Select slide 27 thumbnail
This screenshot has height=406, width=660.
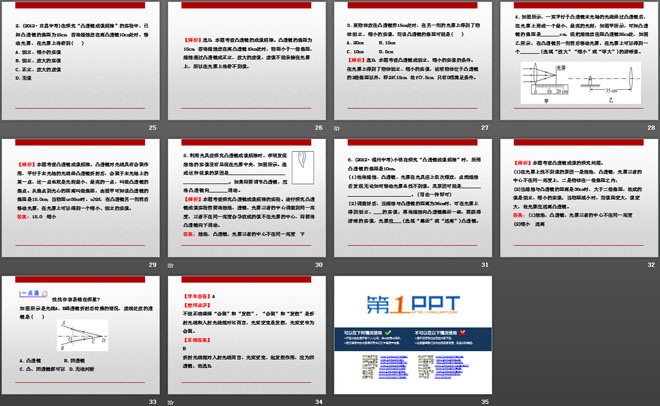coord(413,61)
